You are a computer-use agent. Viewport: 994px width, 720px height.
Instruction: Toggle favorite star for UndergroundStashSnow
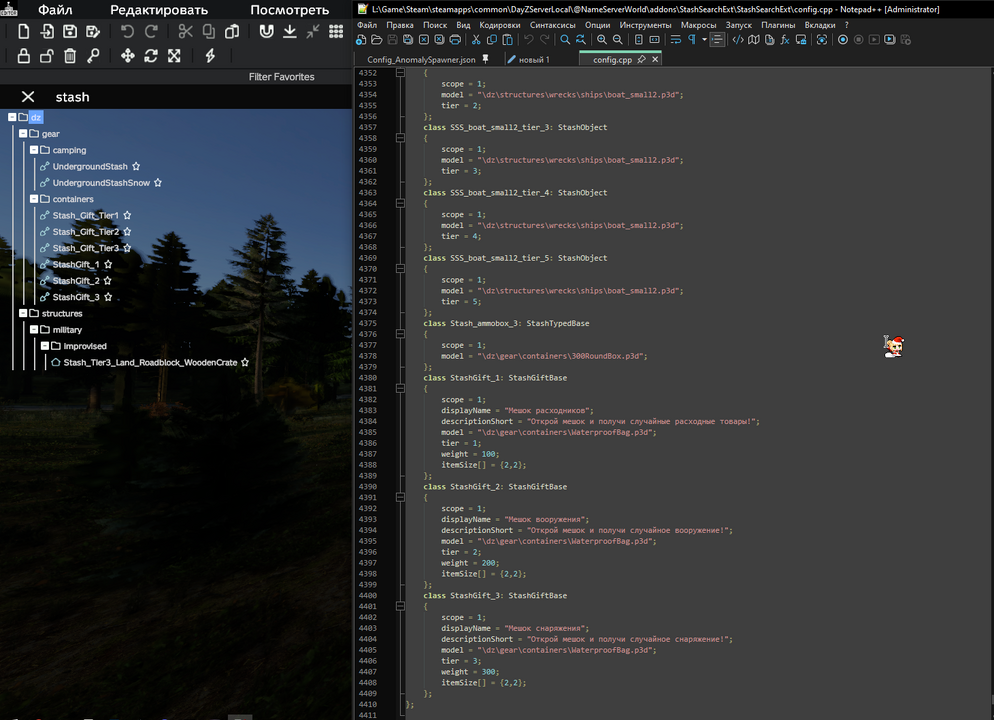tap(158, 183)
